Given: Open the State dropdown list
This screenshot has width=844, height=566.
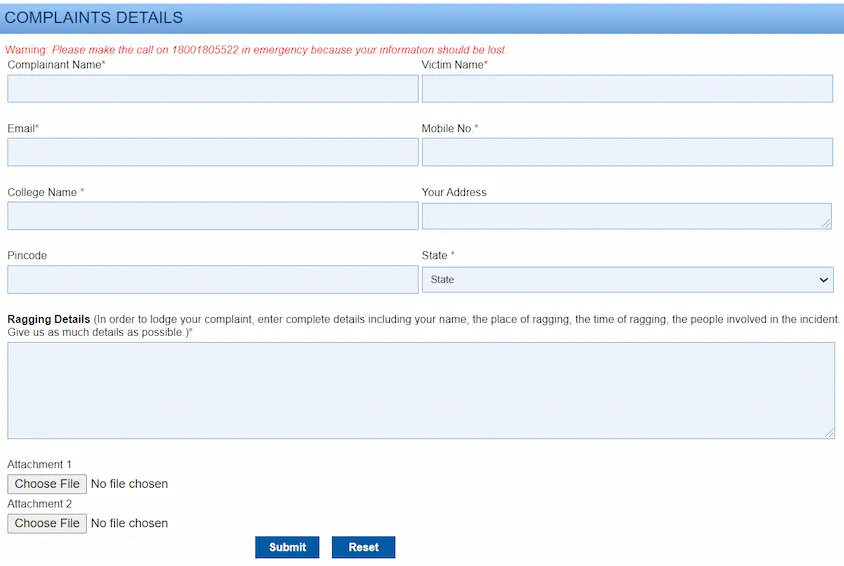Looking at the screenshot, I should [x=628, y=280].
